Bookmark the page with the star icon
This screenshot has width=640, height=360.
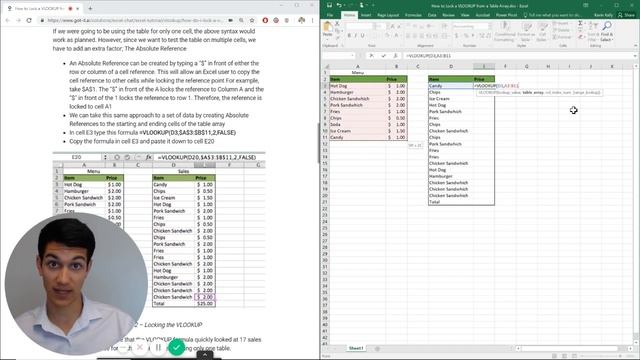click(x=252, y=20)
